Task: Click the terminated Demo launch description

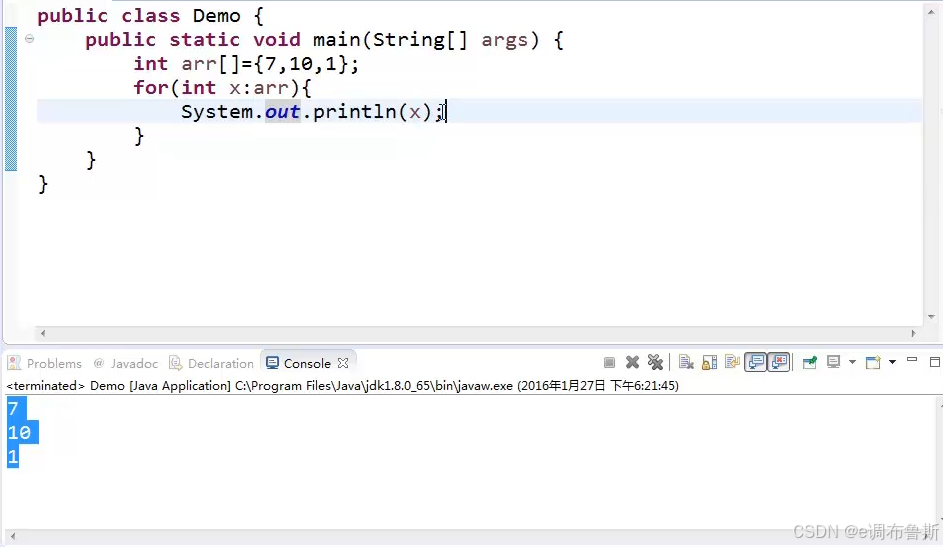Action: [342, 385]
